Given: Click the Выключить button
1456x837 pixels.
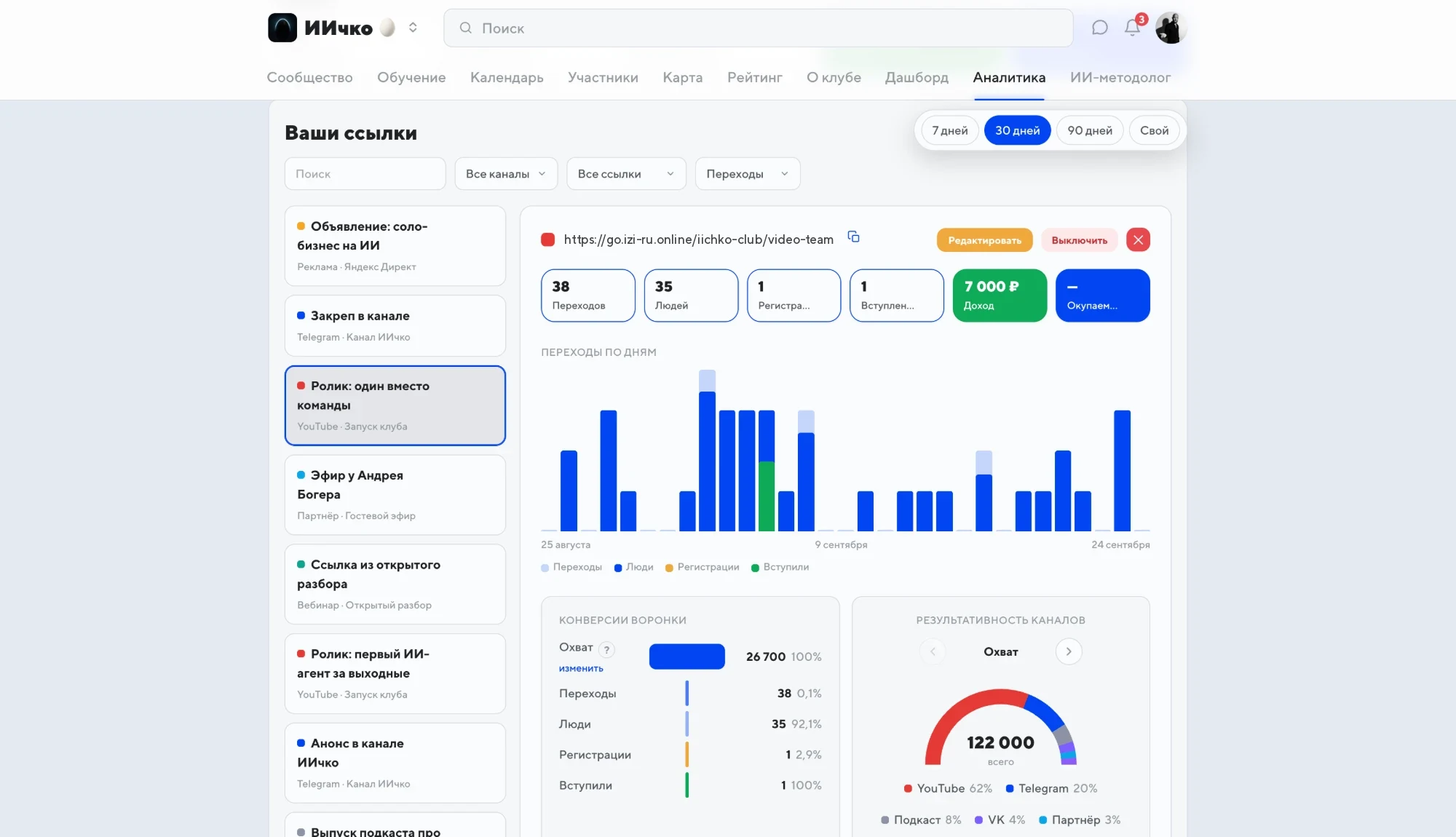Looking at the screenshot, I should click(x=1079, y=240).
